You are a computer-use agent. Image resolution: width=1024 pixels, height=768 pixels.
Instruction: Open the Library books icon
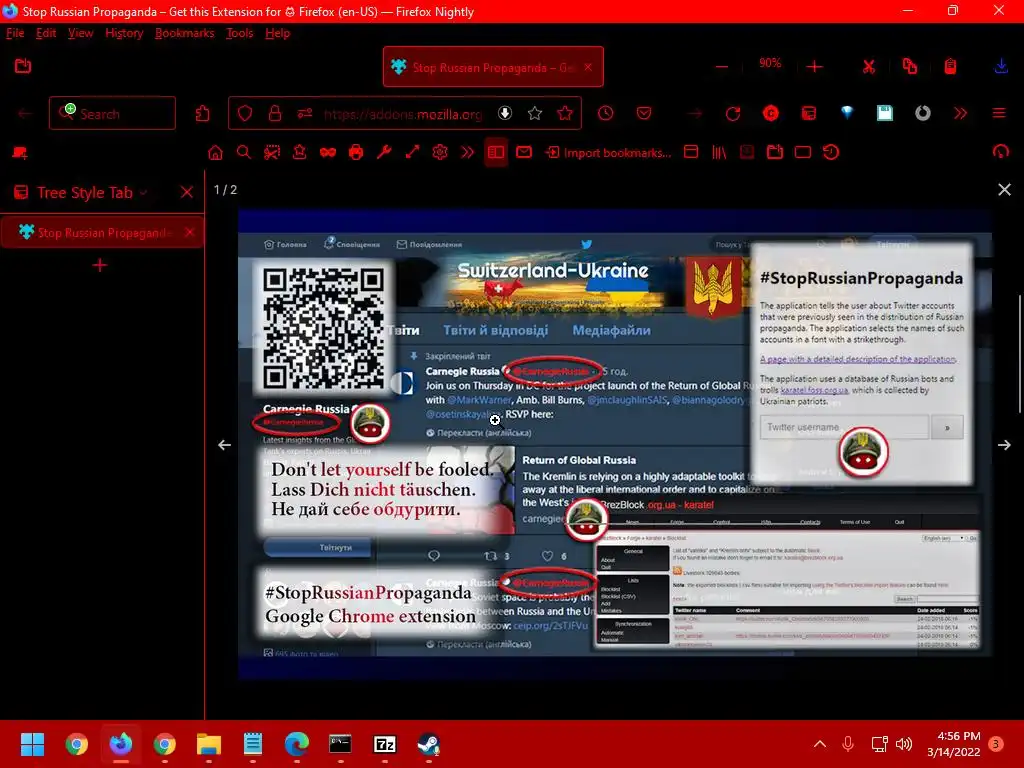click(x=719, y=153)
